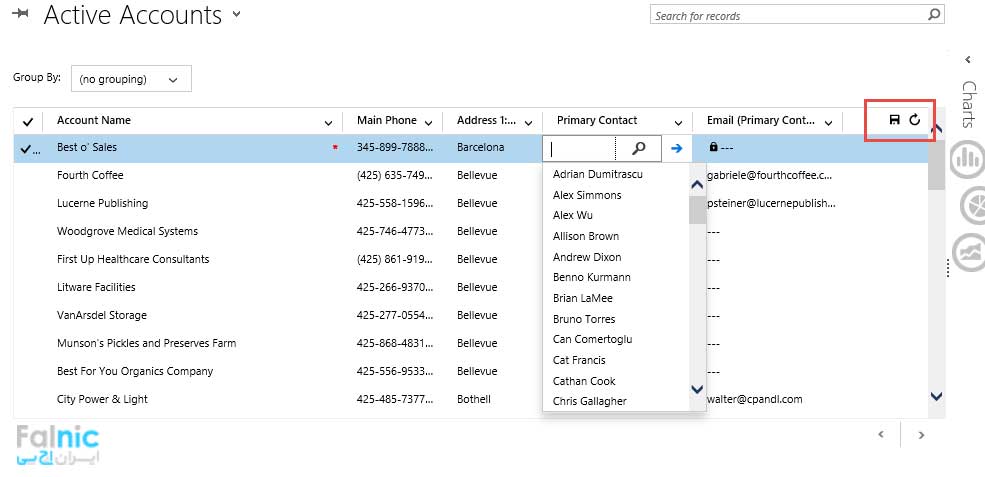Image resolution: width=985 pixels, height=477 pixels.
Task: Open the Litware Facilities account
Action: pos(96,287)
